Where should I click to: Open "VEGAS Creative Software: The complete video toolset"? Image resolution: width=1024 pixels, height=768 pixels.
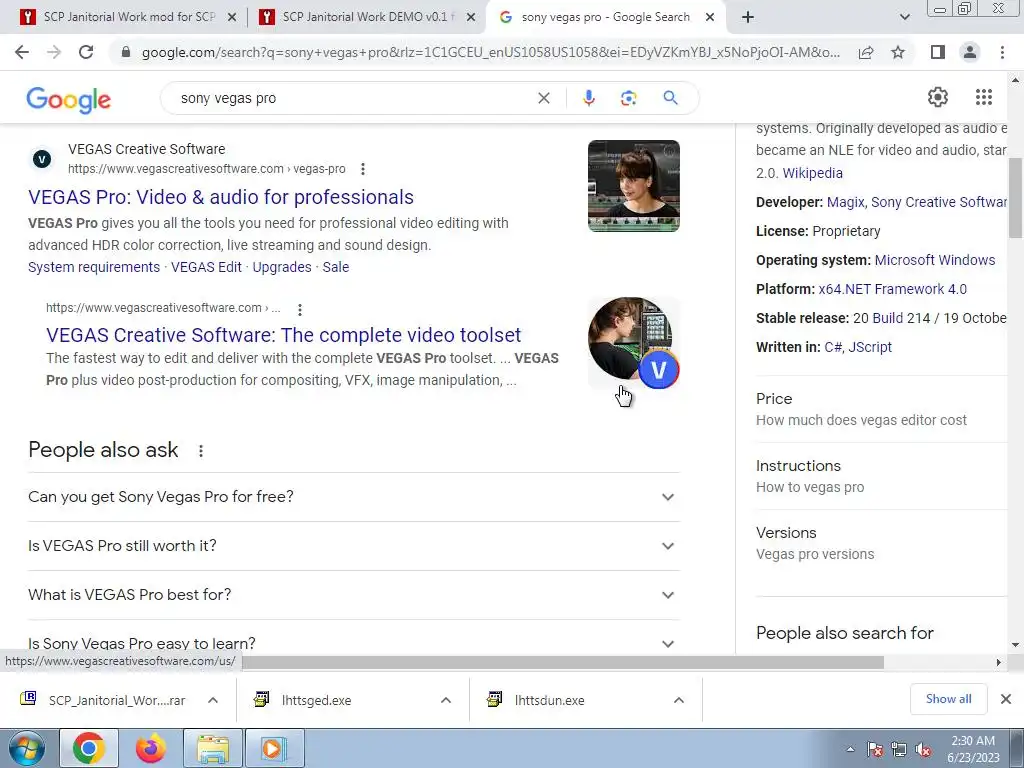[x=283, y=335]
